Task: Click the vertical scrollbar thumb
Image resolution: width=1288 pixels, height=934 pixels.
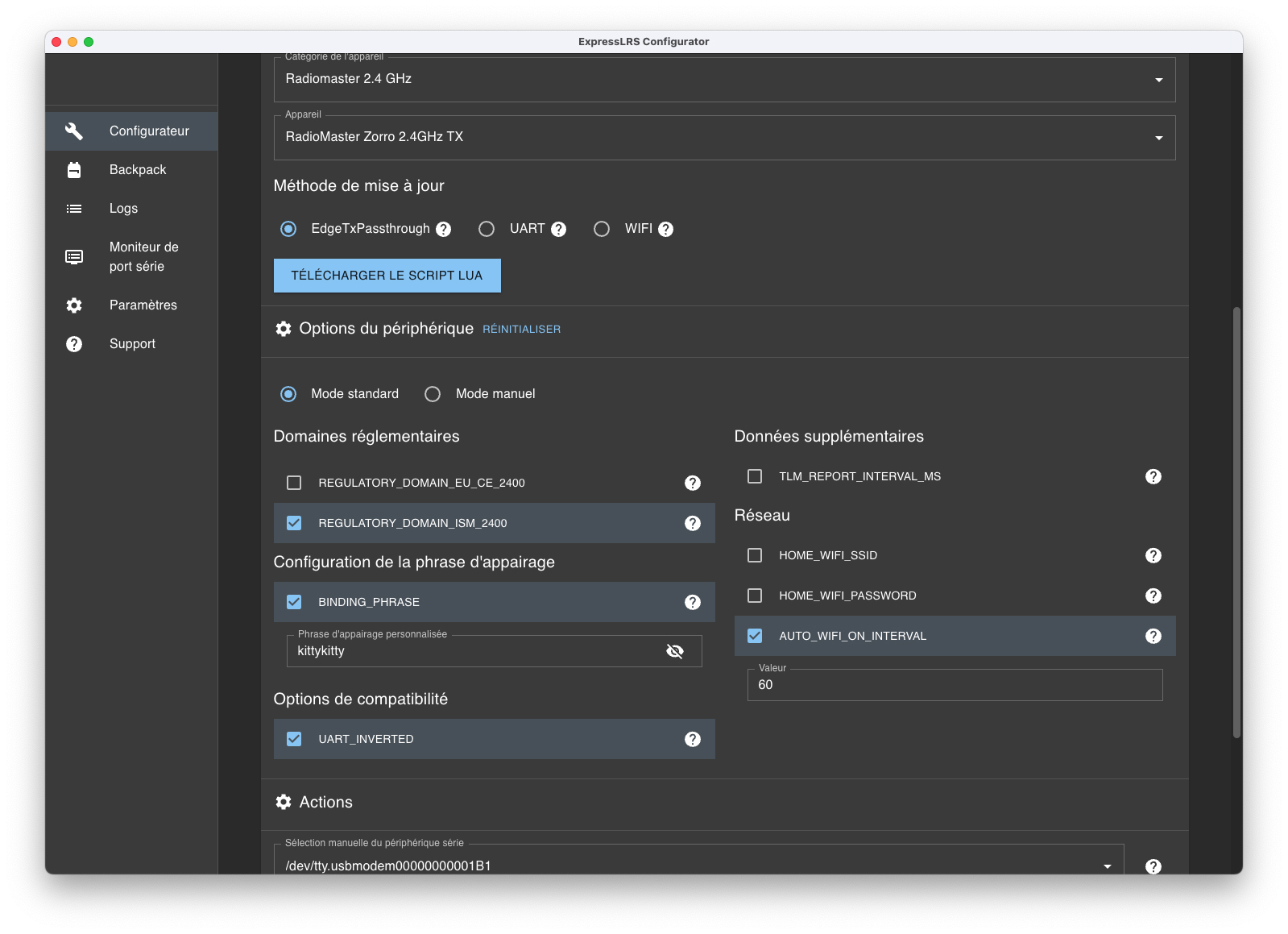Action: pos(1236,522)
